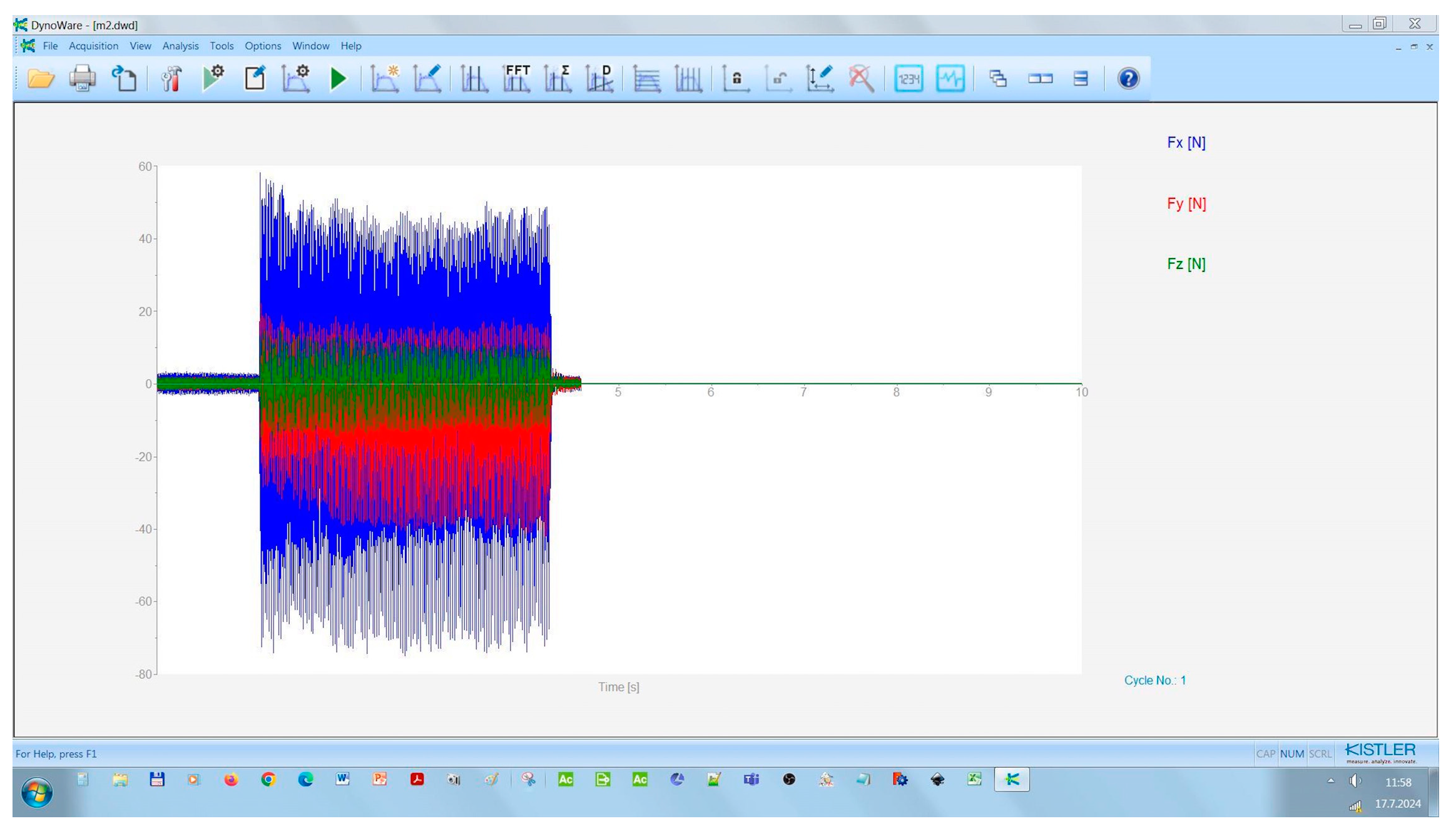This screenshot has height=836, width=1456.
Task: Start acquisition with green play button
Action: pyautogui.click(x=338, y=79)
